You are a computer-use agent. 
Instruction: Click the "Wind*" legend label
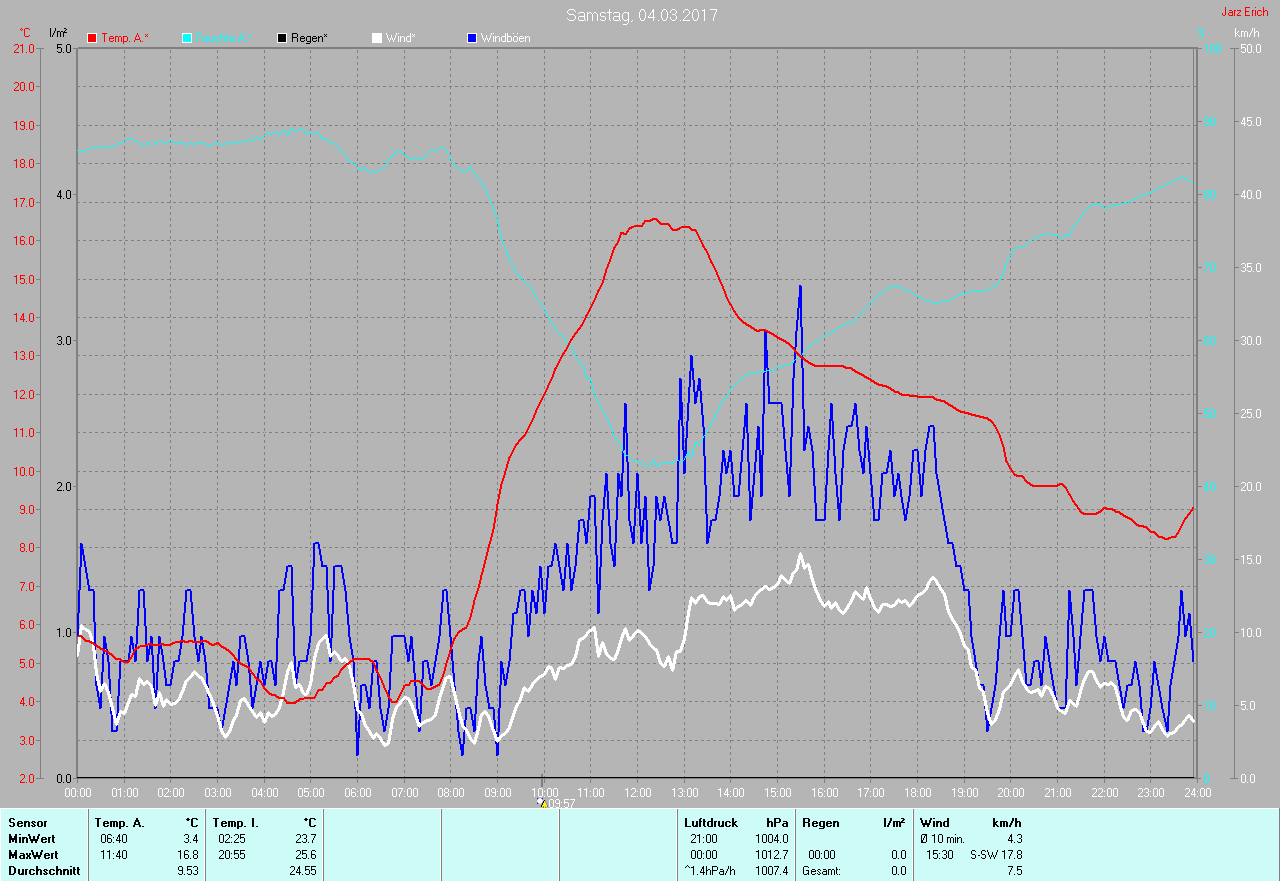(x=400, y=38)
